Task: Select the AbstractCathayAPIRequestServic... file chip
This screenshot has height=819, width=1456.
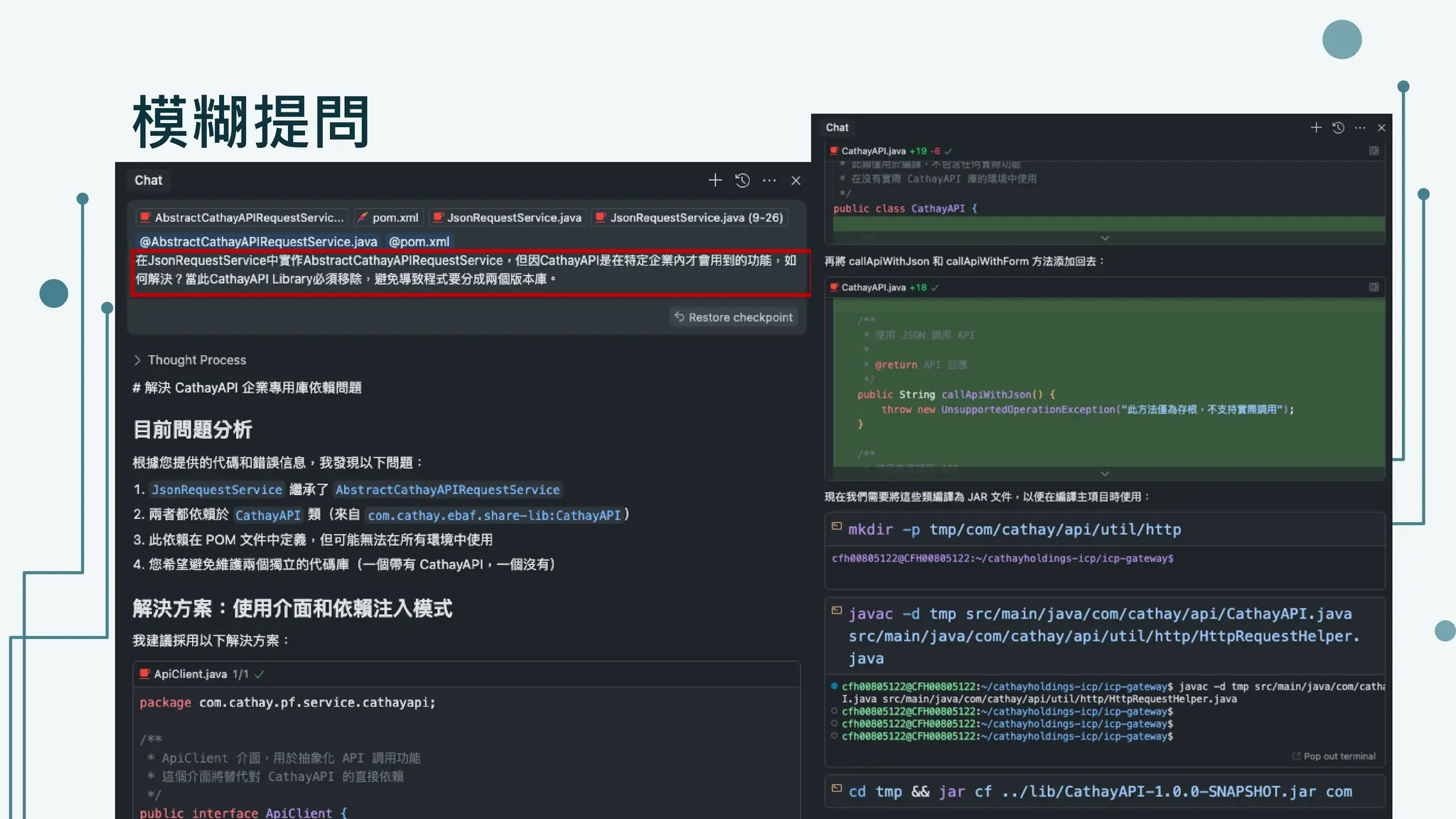Action: pos(242,218)
